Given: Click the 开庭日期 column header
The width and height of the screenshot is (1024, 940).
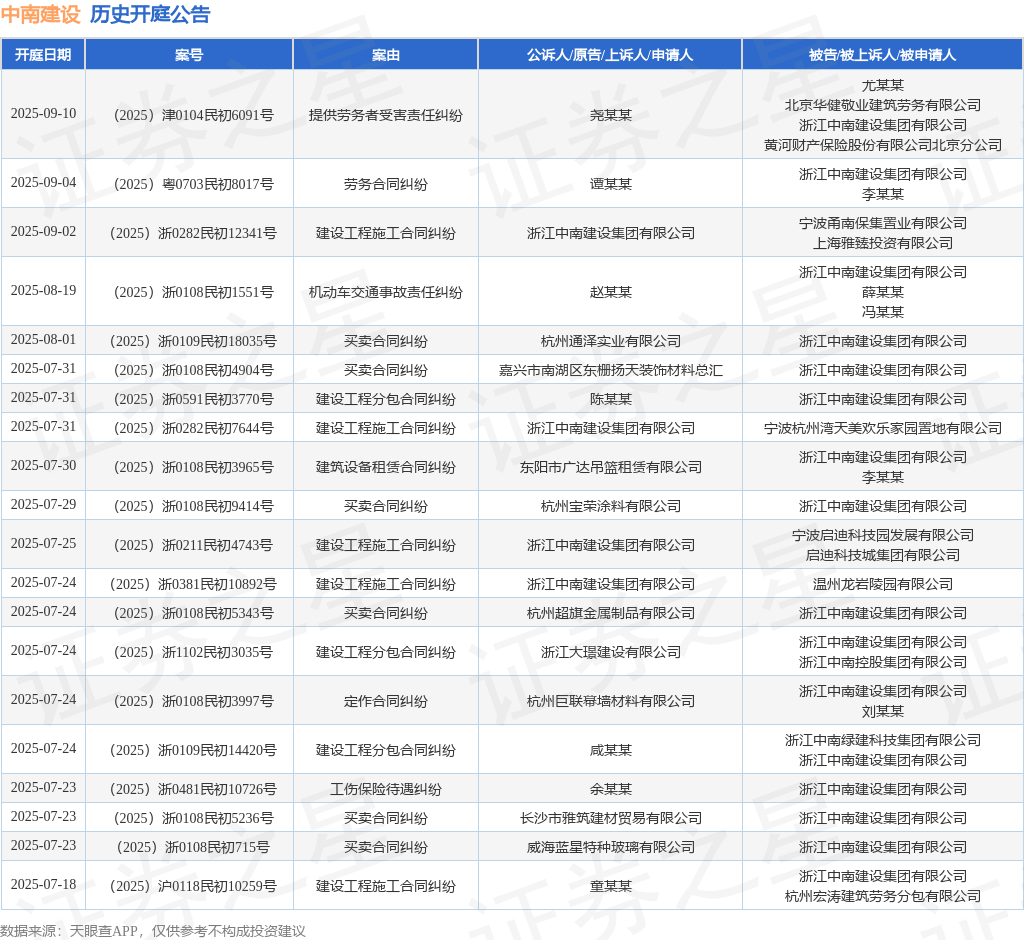Looking at the screenshot, I should click(x=43, y=55).
